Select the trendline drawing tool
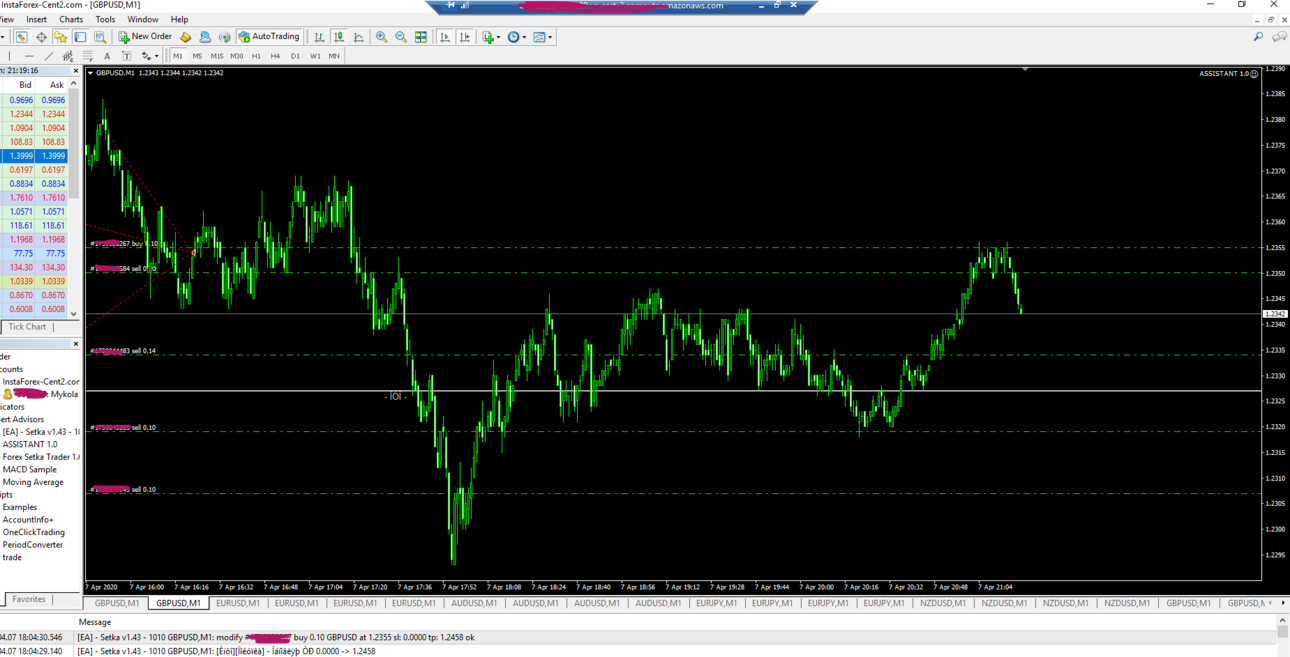 click(48, 56)
